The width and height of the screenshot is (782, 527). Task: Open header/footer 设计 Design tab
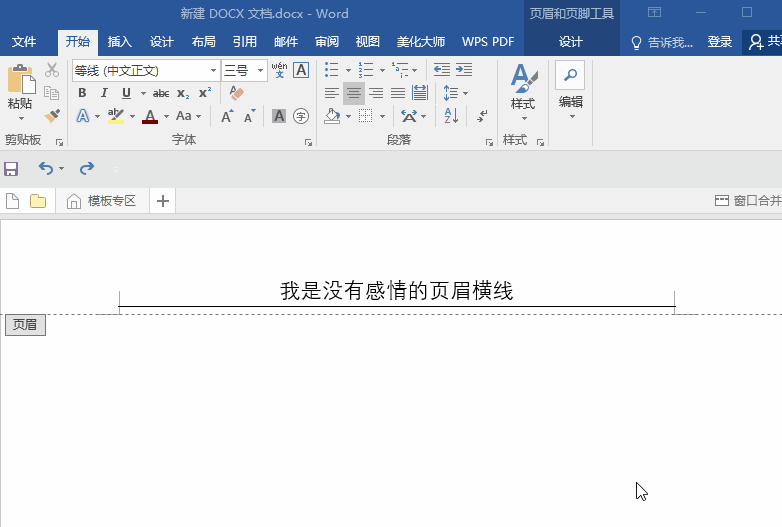571,42
